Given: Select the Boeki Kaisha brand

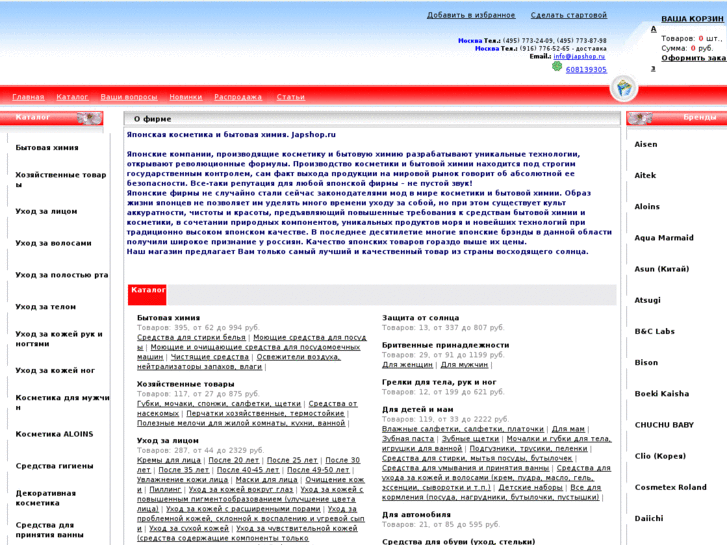Looking at the screenshot, I should [662, 393].
